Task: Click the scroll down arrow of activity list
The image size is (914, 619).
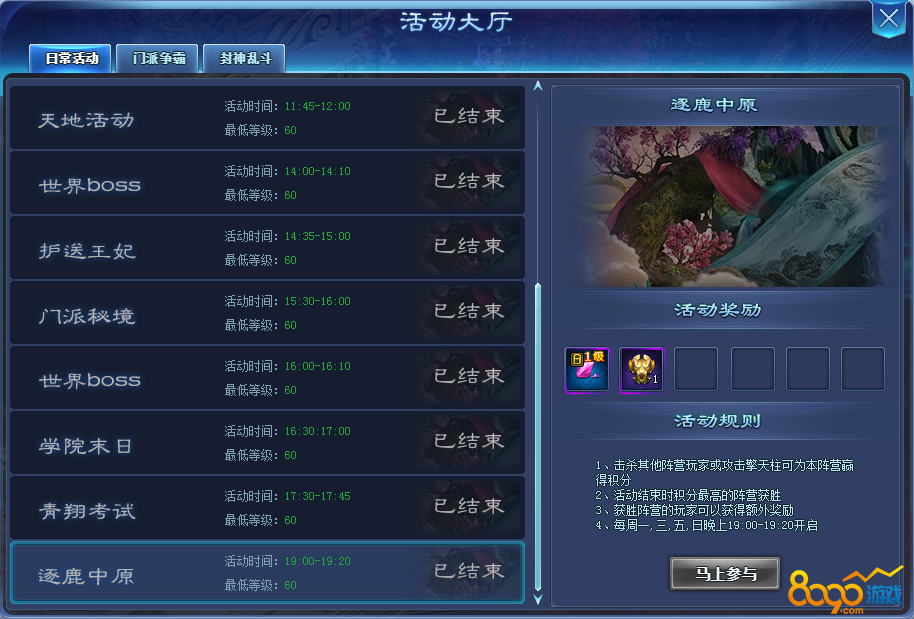Action: coord(538,599)
